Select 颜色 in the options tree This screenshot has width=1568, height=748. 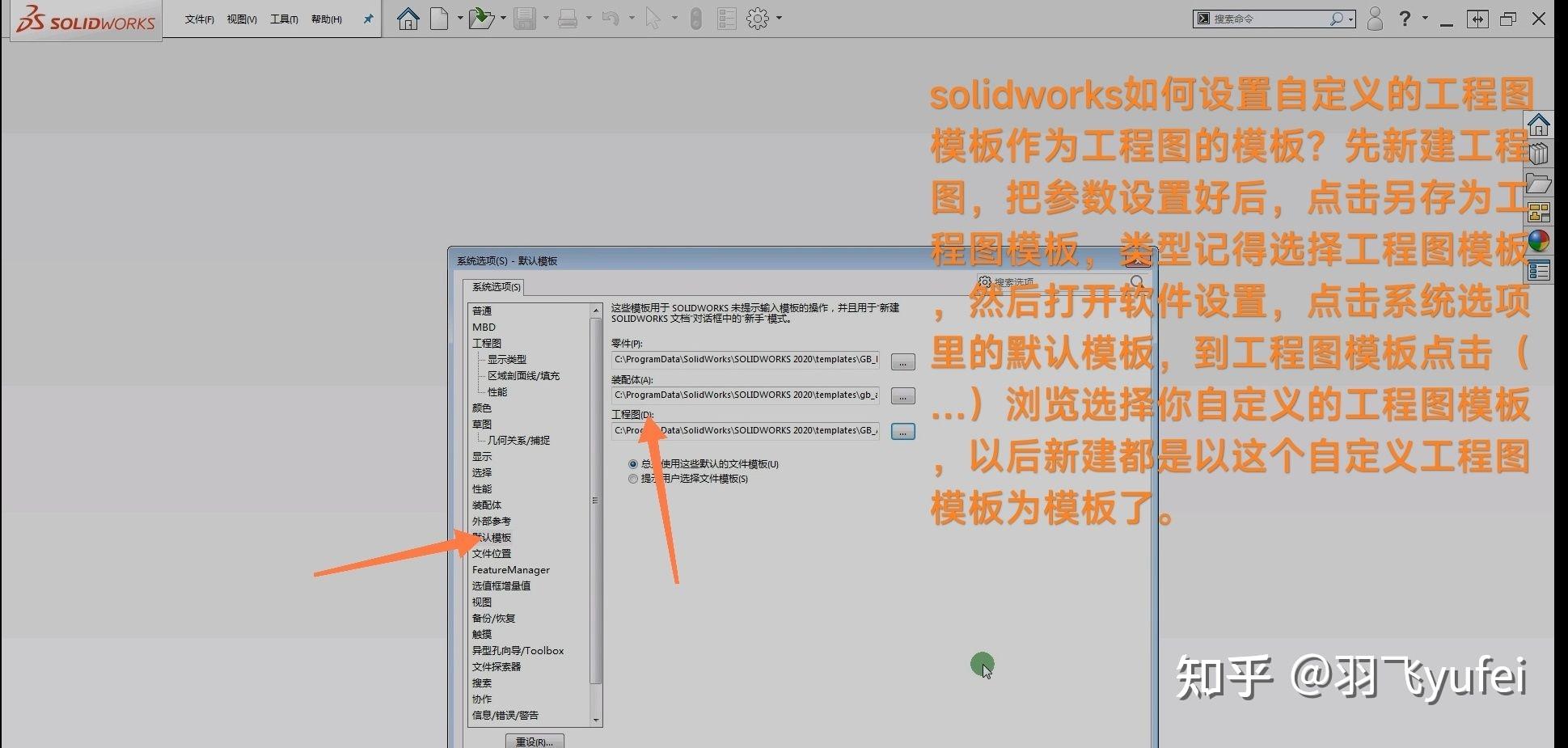[x=482, y=408]
